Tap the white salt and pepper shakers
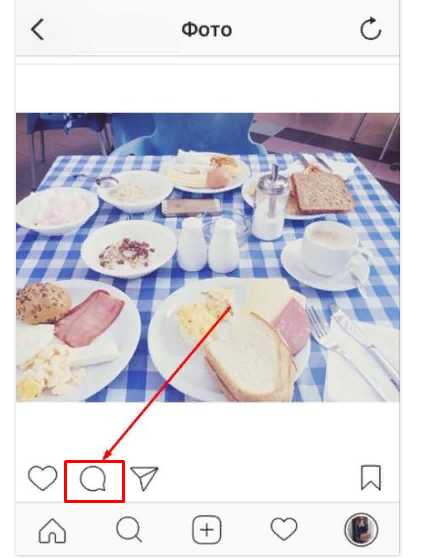Image resolution: width=429 pixels, height=558 pixels. click(x=208, y=245)
